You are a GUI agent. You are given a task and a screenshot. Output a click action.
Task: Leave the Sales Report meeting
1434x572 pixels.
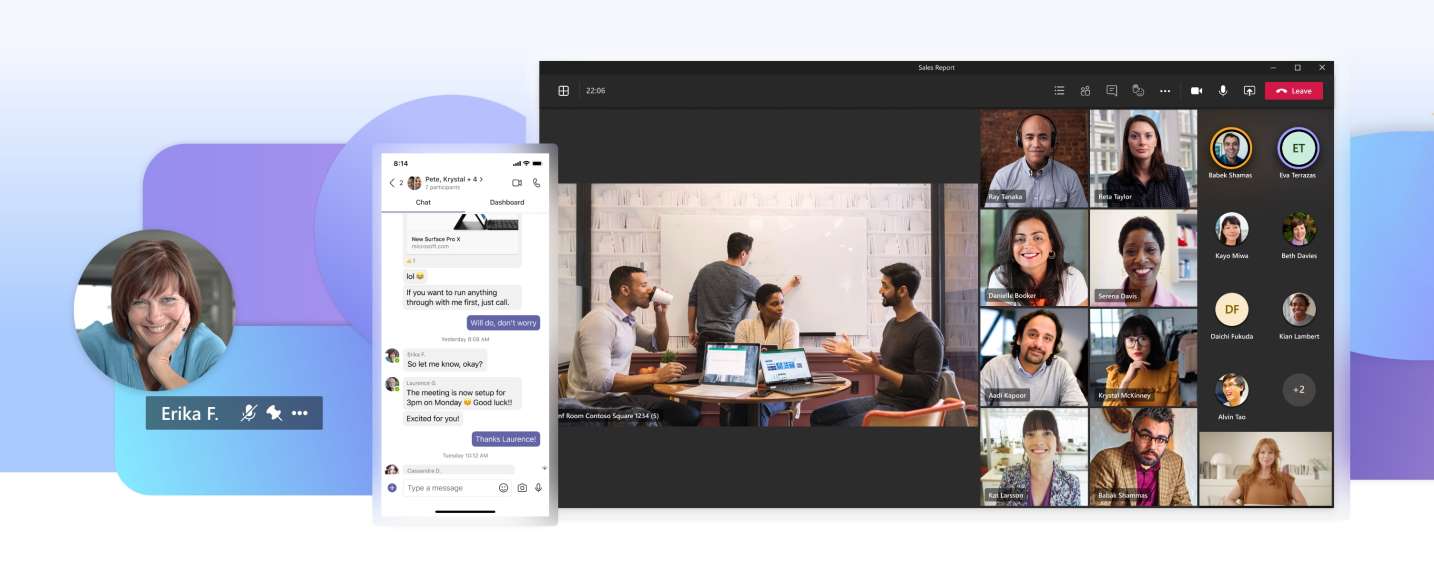pos(1294,91)
